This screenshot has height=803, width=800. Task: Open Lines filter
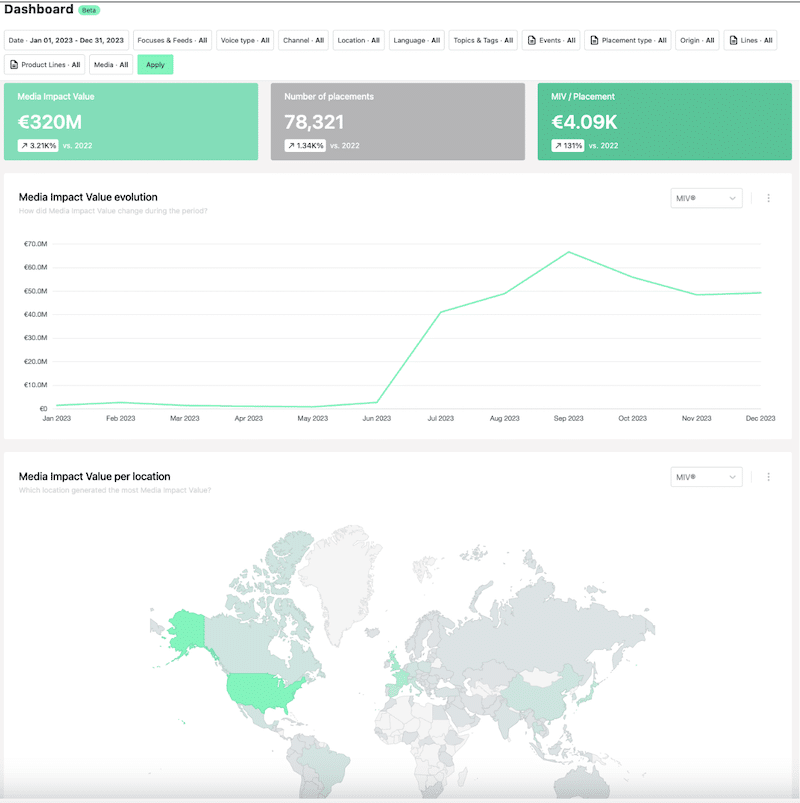(750, 40)
